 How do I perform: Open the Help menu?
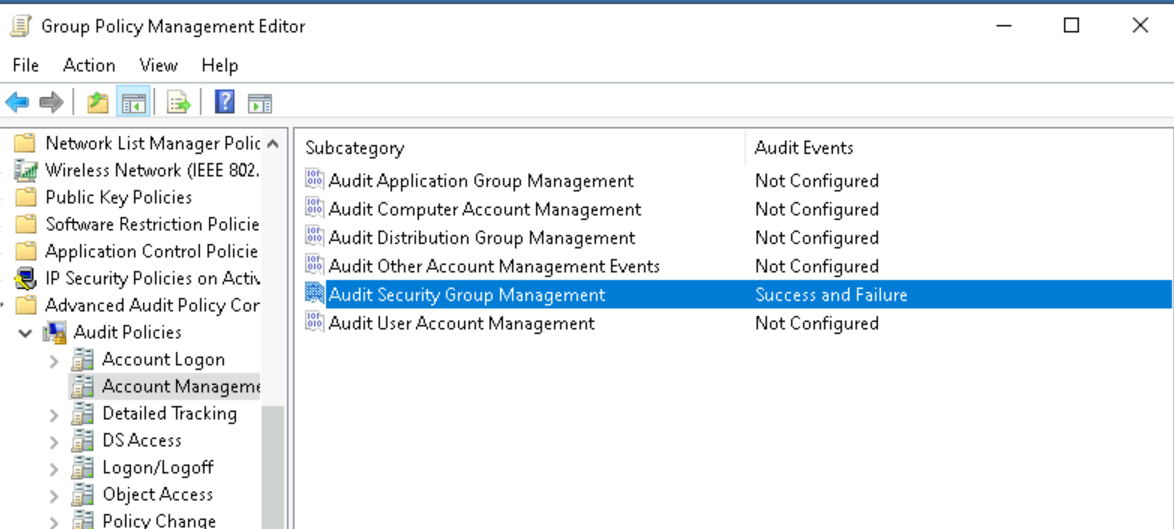pos(219,65)
